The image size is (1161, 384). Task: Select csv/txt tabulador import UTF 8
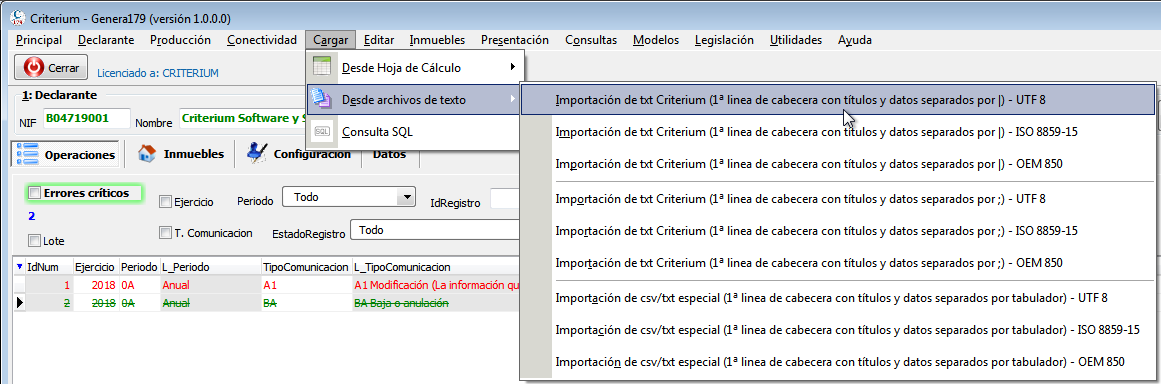[838, 297]
